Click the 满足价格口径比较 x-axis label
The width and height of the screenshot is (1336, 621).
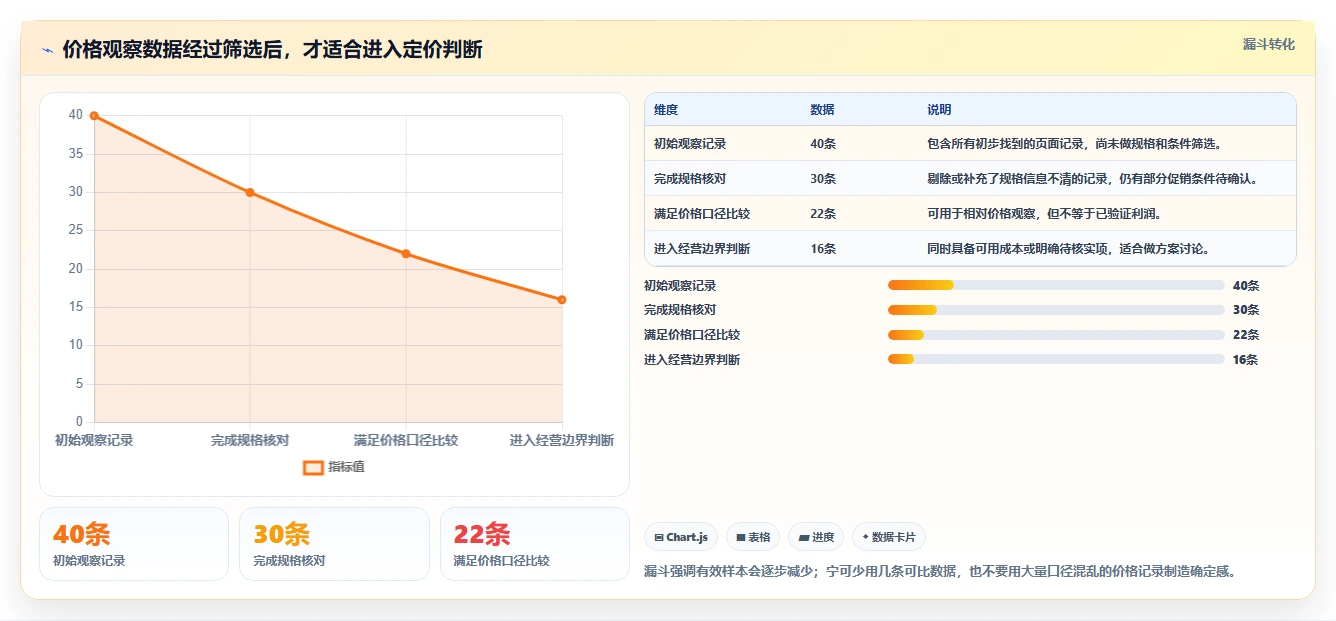pyautogui.click(x=406, y=440)
